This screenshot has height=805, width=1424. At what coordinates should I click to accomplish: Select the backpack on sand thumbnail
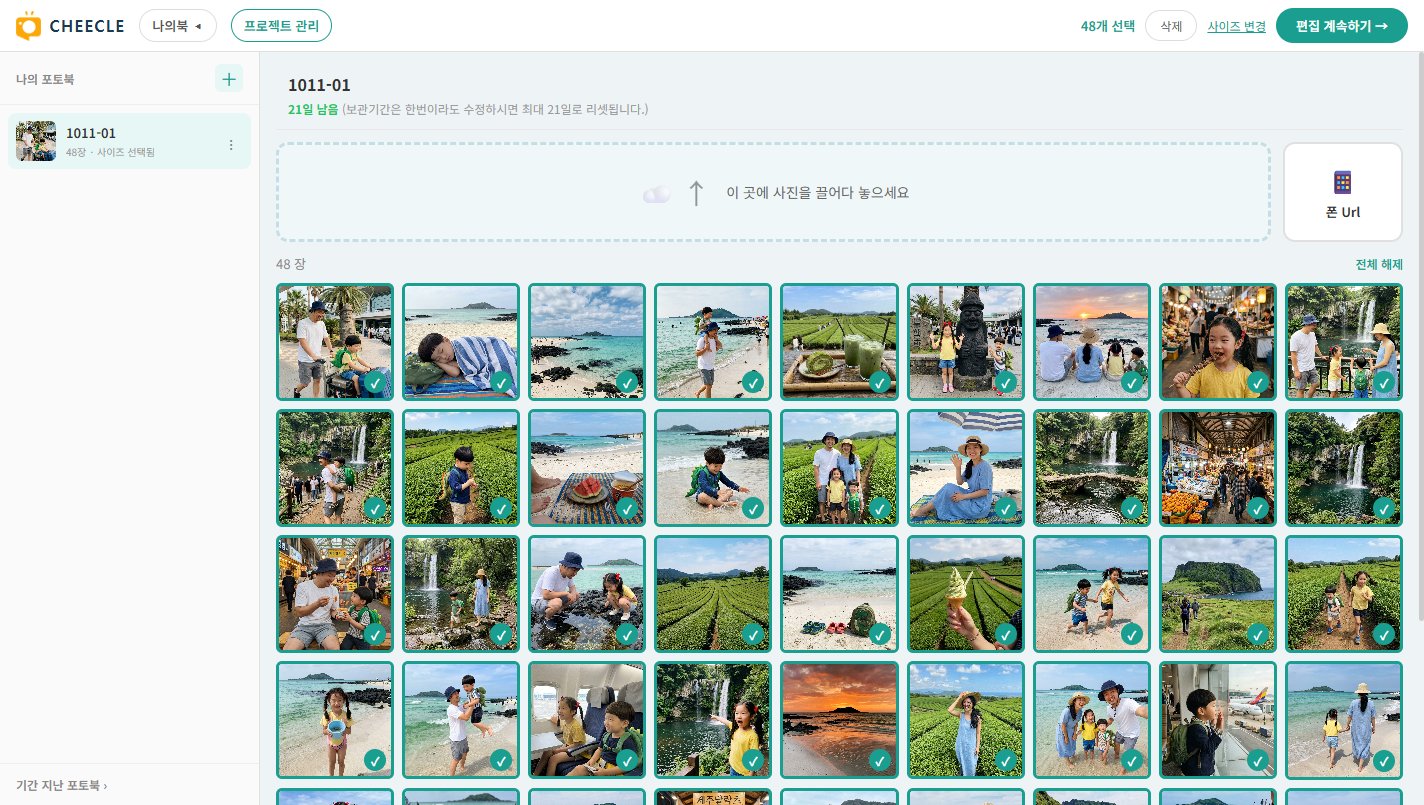coord(839,593)
